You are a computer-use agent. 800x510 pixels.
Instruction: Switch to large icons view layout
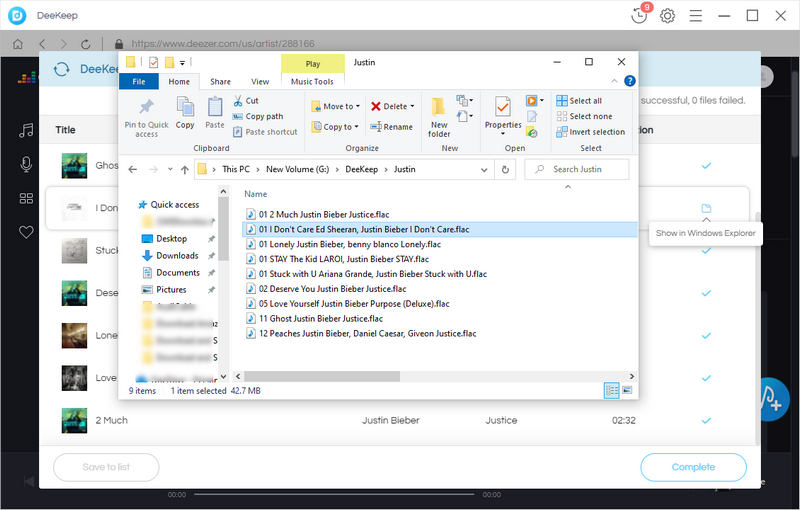coord(627,391)
